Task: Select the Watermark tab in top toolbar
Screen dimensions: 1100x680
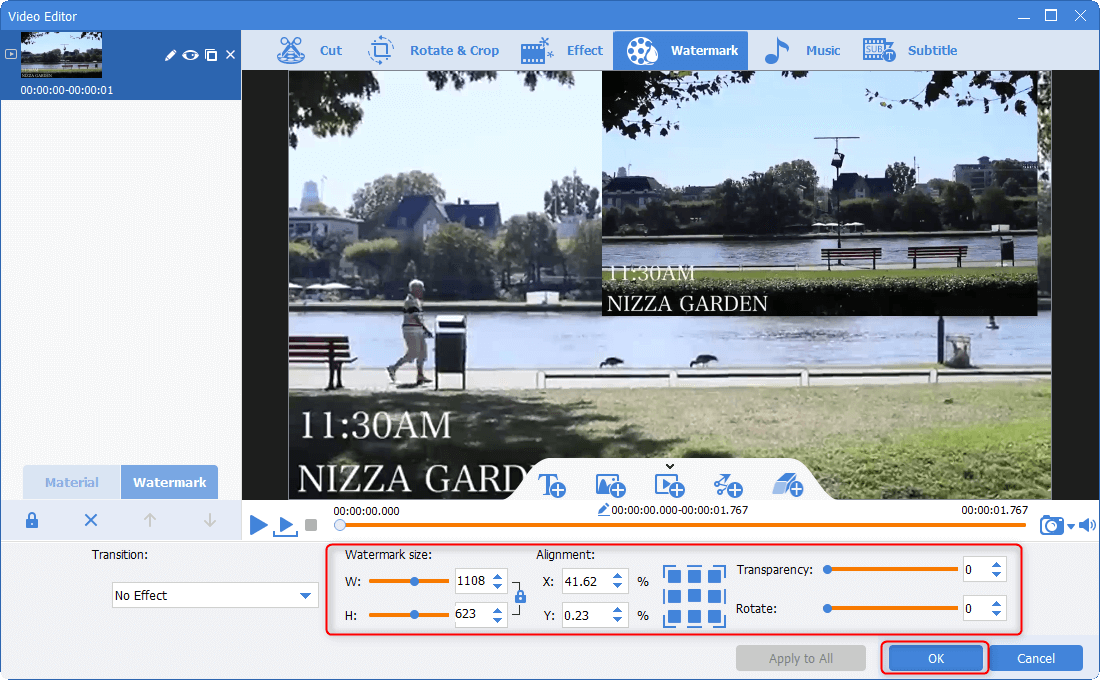Action: pyautogui.click(x=681, y=51)
